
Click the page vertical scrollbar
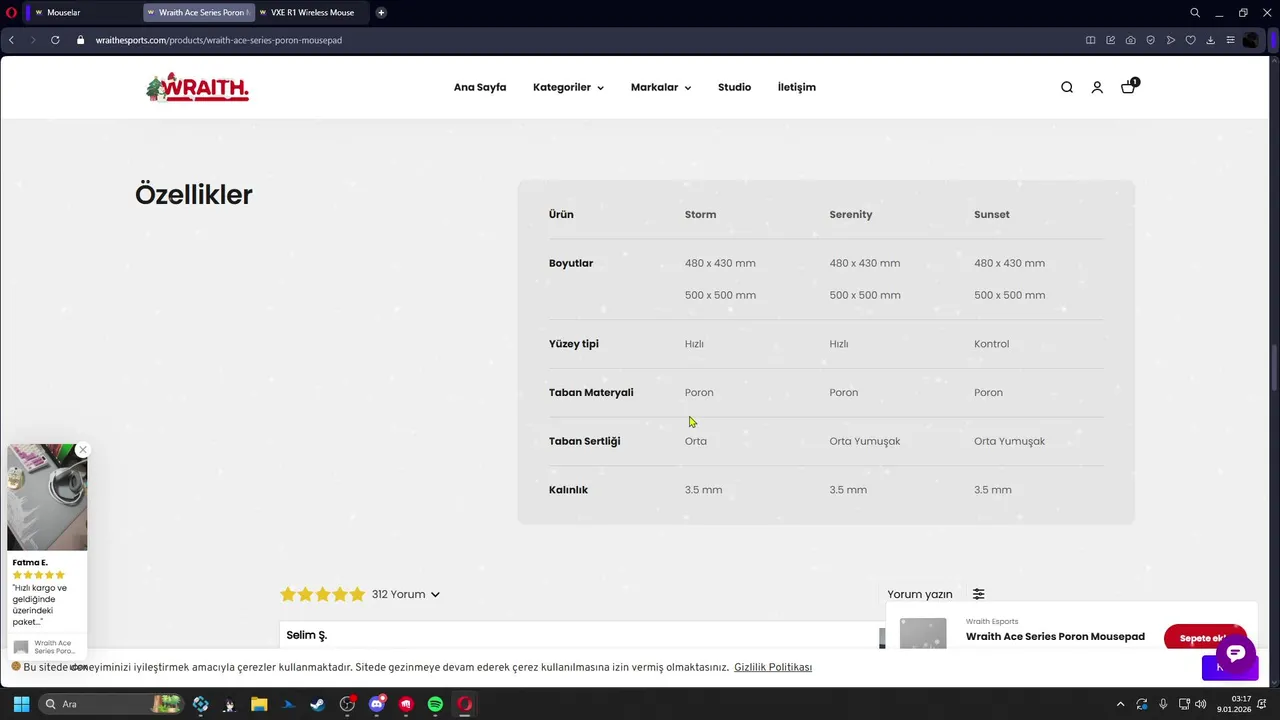point(1274,370)
